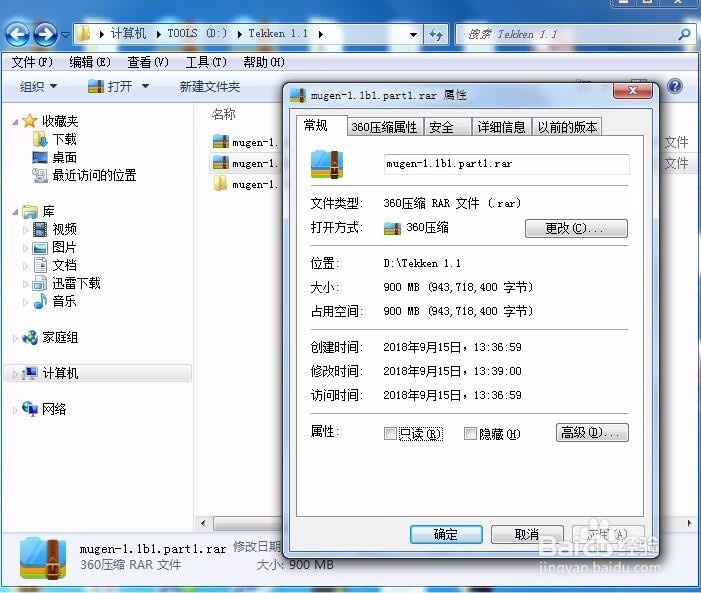Expand 音乐 library node
The width and height of the screenshot is (701, 593).
tap(25, 302)
